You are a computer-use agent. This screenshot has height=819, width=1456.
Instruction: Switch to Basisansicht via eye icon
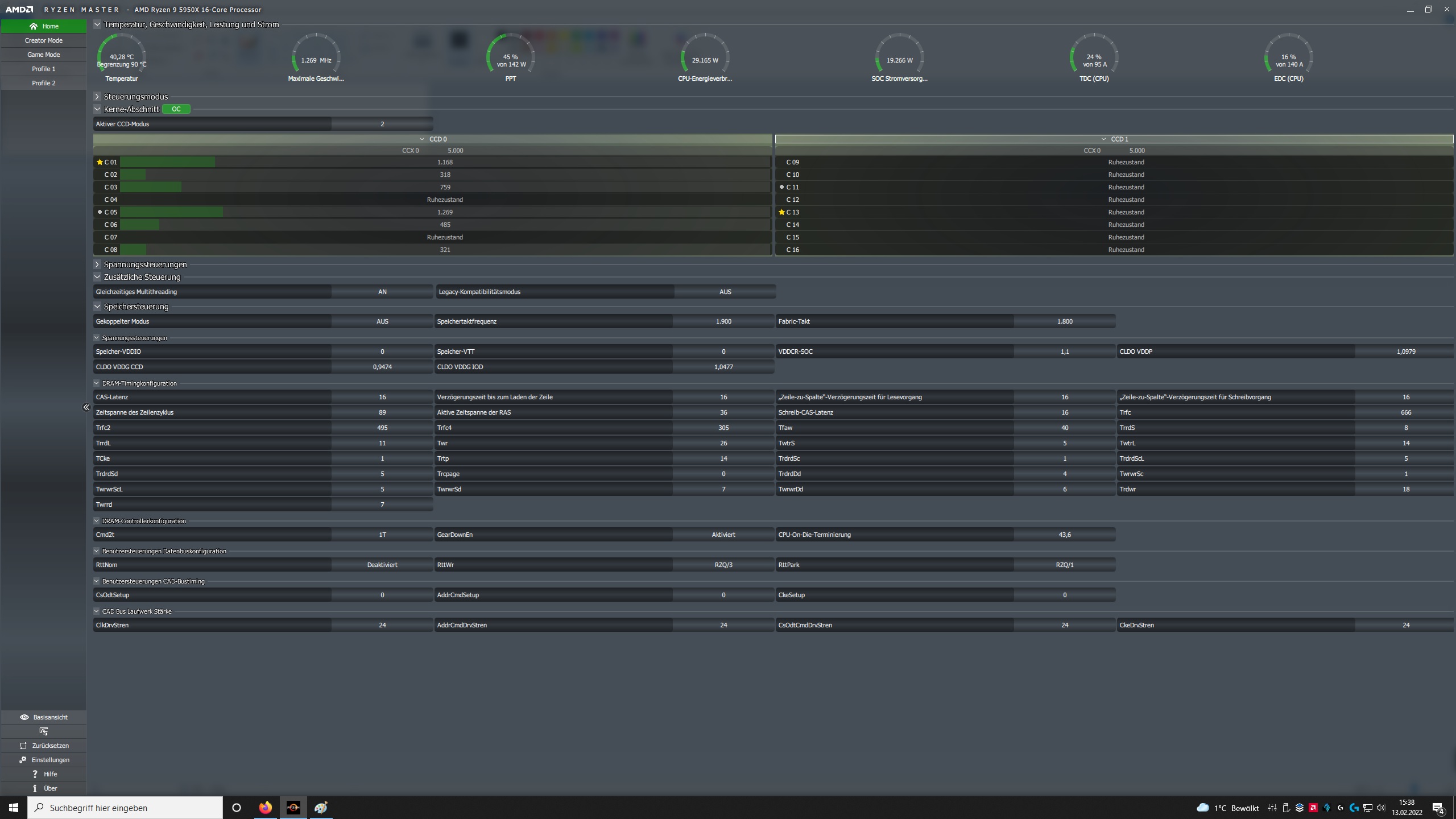point(24,717)
